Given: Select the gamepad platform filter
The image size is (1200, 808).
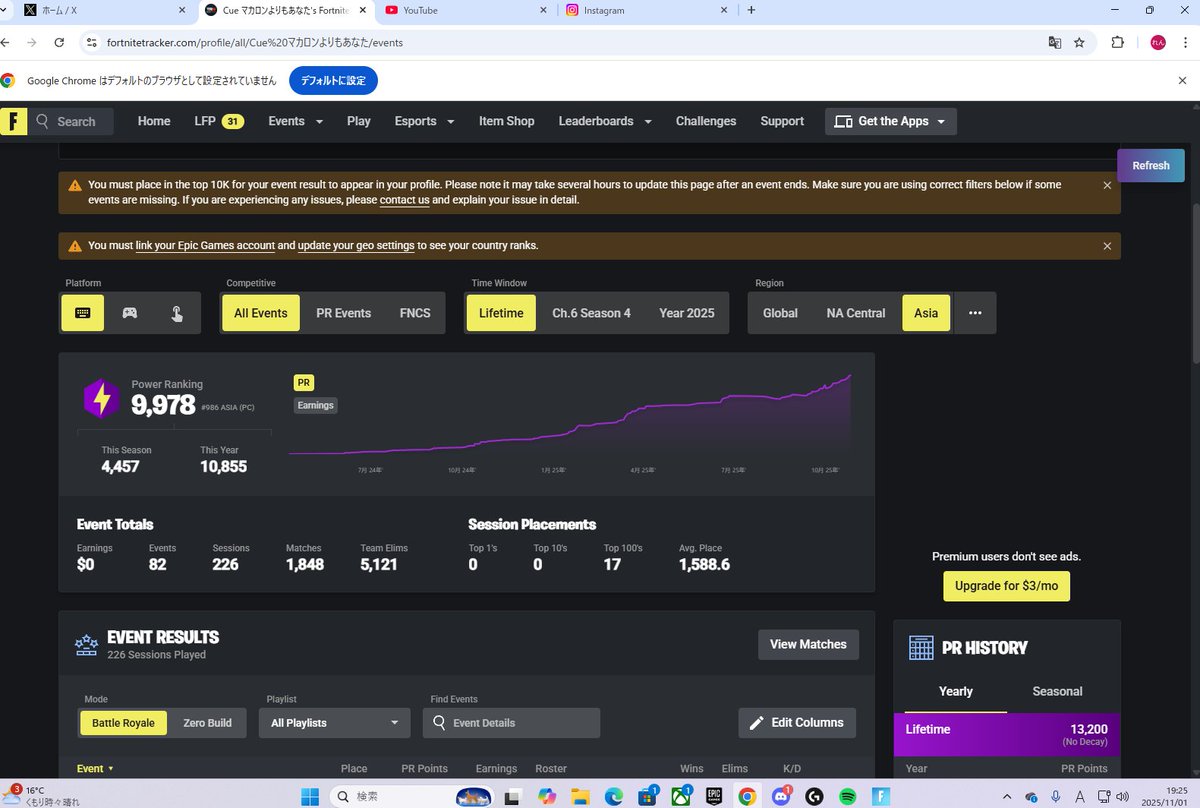Looking at the screenshot, I should click(x=130, y=313).
